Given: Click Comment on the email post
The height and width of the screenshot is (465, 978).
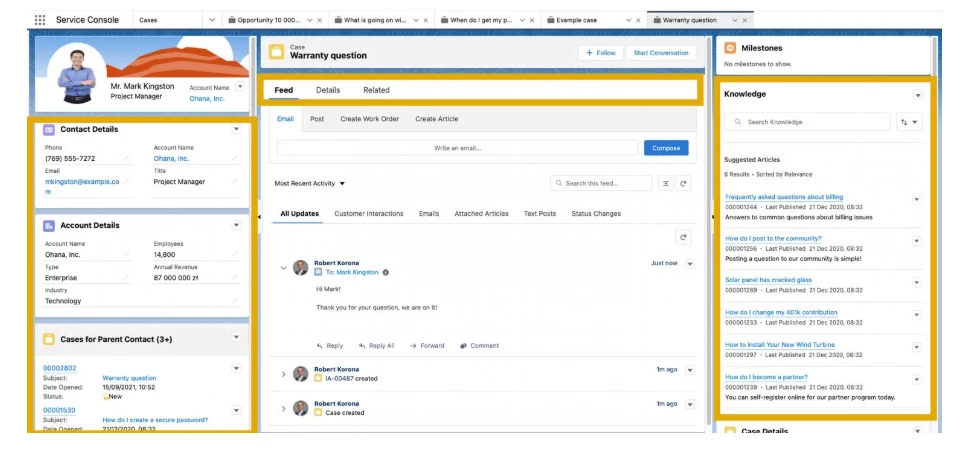Looking at the screenshot, I should click(479, 346).
